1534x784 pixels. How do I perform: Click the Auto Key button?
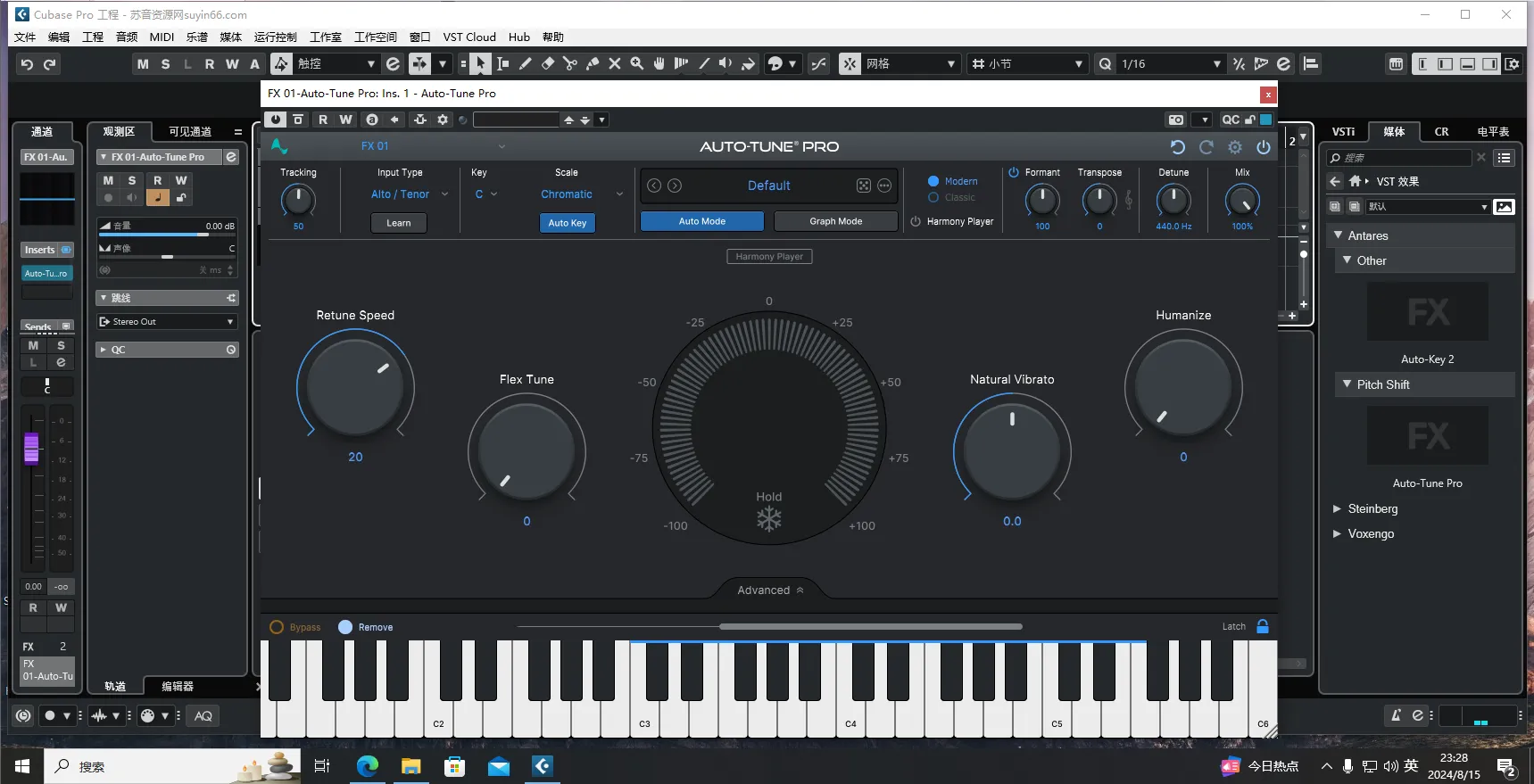(x=568, y=223)
